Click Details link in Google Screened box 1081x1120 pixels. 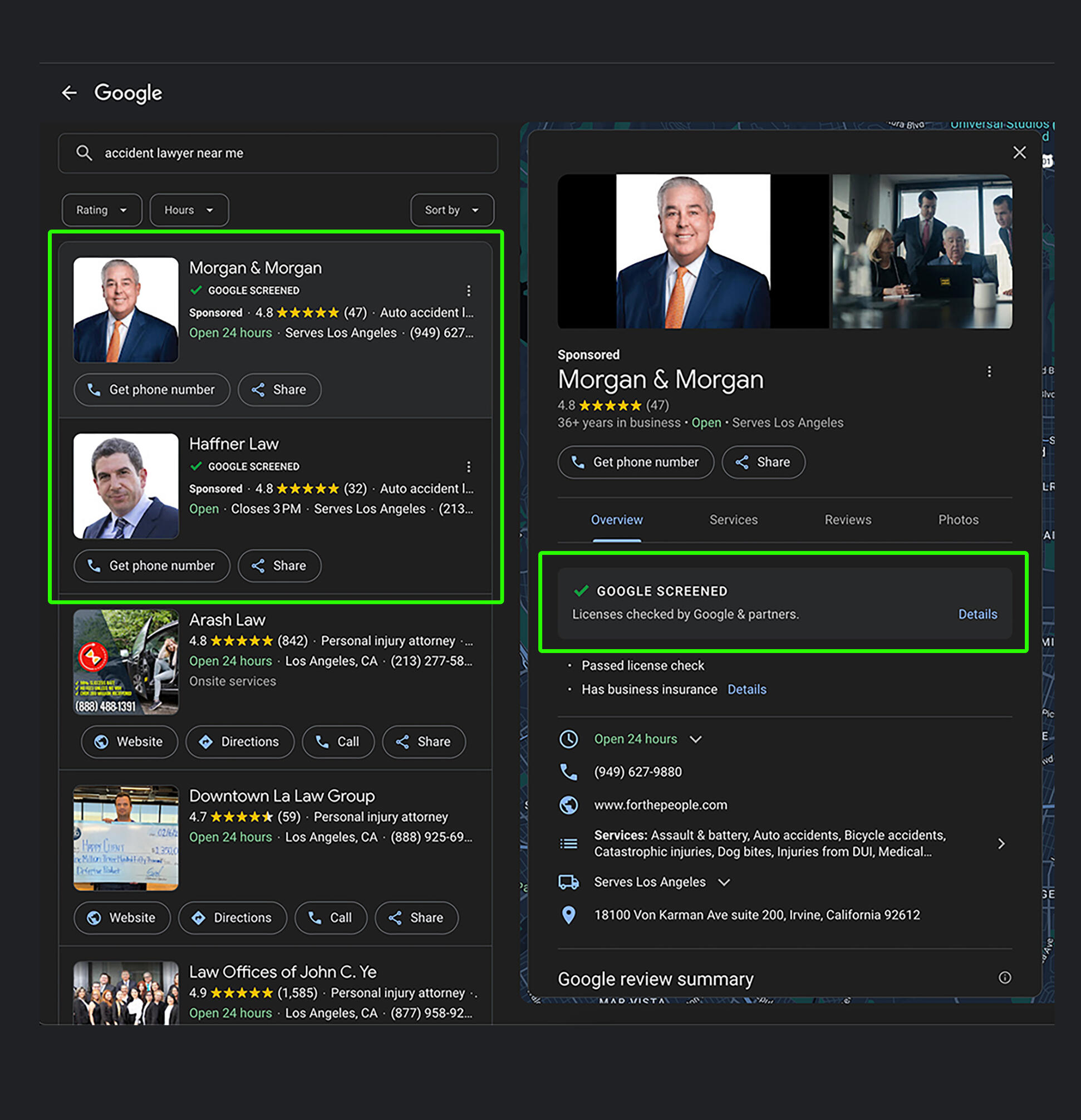[x=977, y=615]
